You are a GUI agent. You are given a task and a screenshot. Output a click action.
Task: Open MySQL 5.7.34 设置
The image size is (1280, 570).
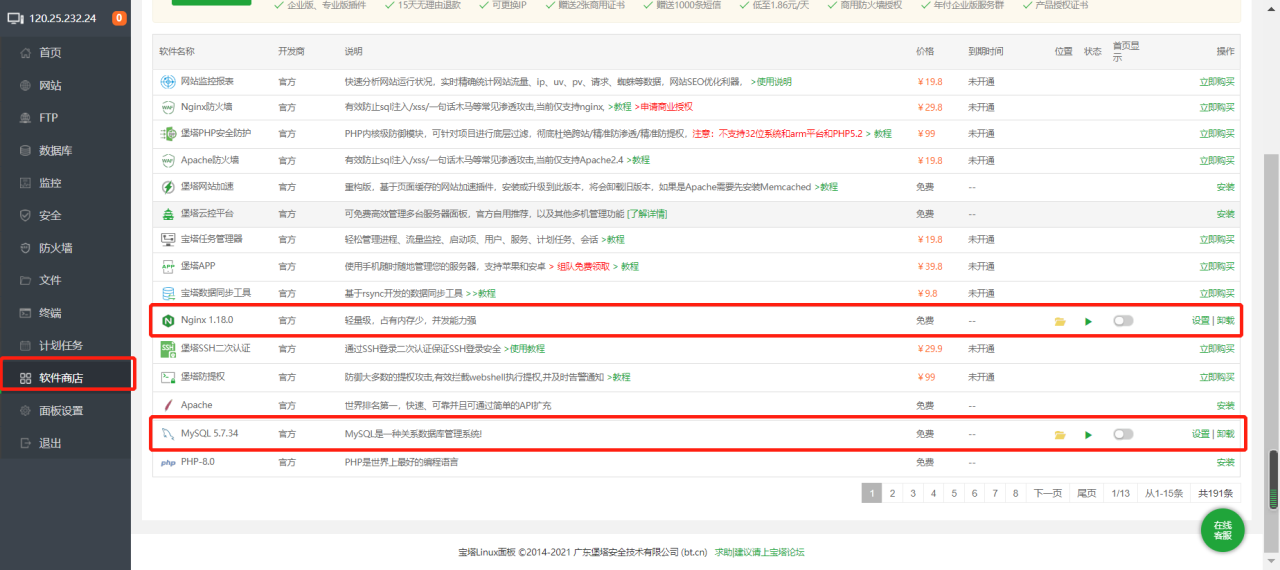tap(1200, 434)
